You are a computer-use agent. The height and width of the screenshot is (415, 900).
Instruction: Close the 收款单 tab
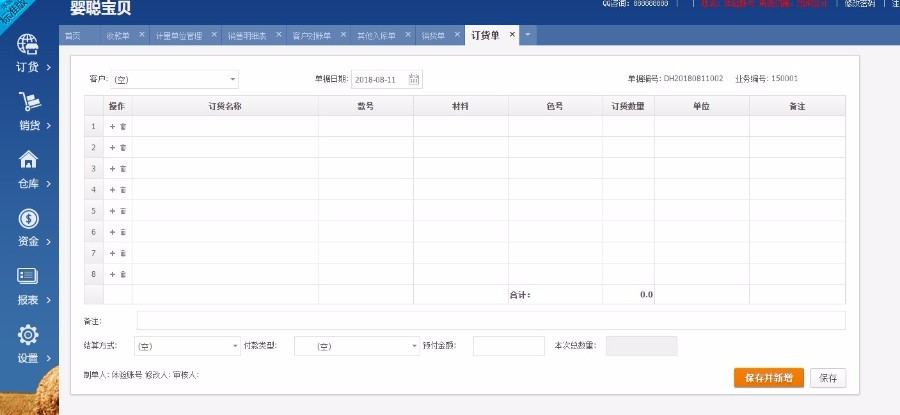coord(142,34)
